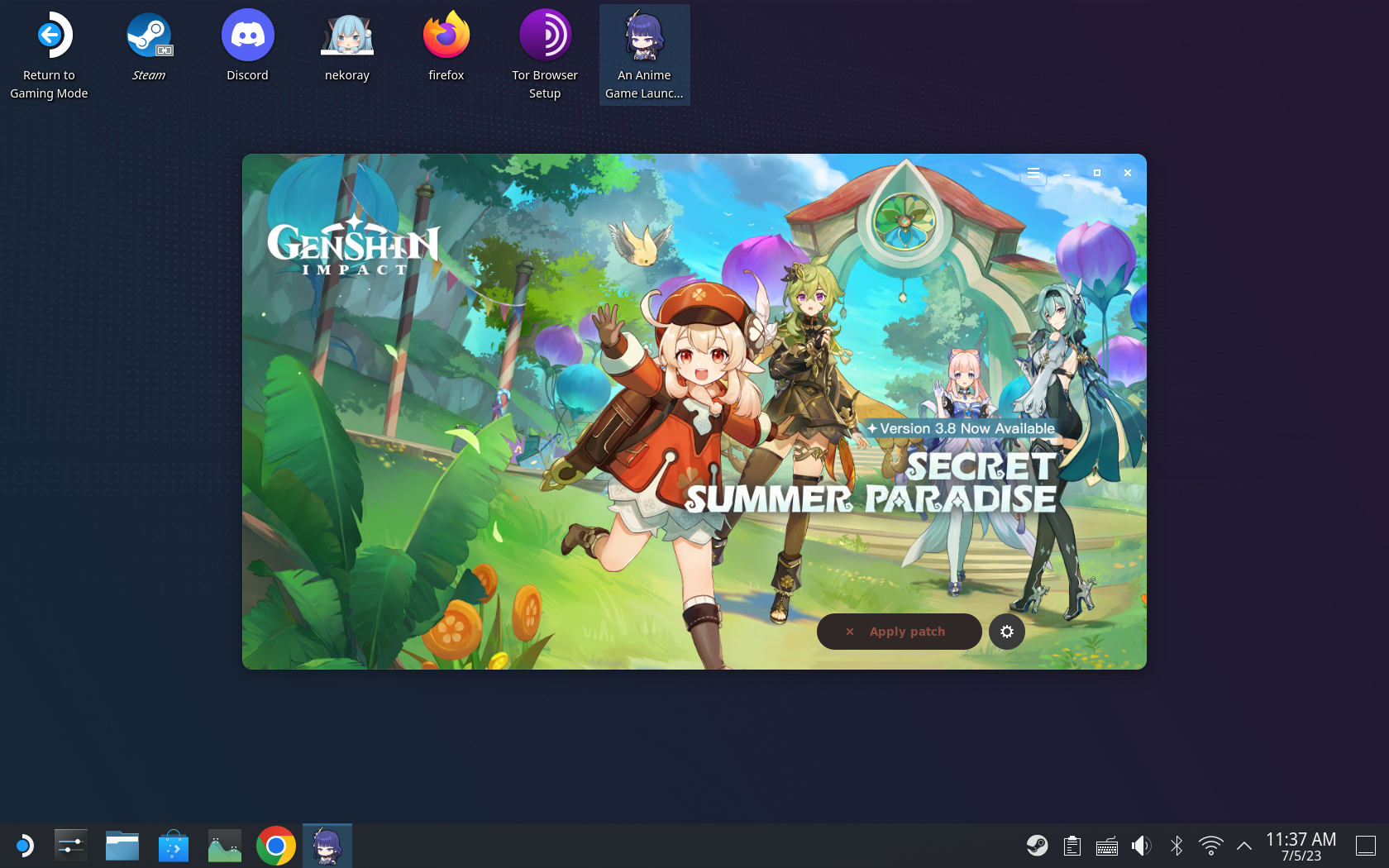Expand hidden system tray icons

(x=1243, y=846)
